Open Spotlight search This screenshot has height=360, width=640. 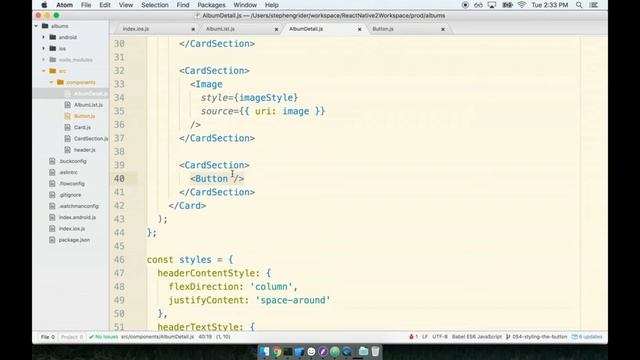tap(579, 5)
